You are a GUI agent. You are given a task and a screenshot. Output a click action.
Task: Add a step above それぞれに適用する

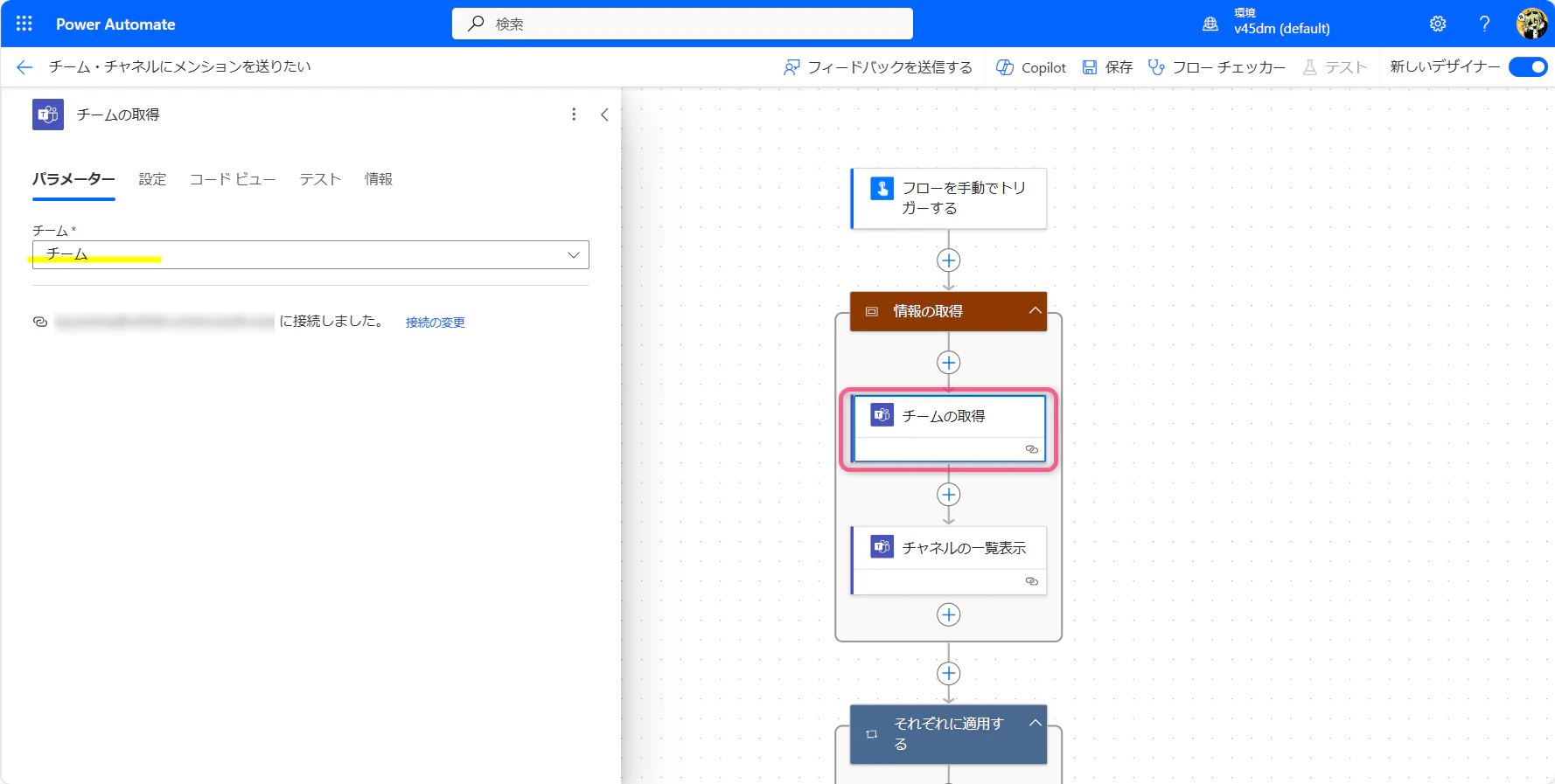click(x=949, y=673)
